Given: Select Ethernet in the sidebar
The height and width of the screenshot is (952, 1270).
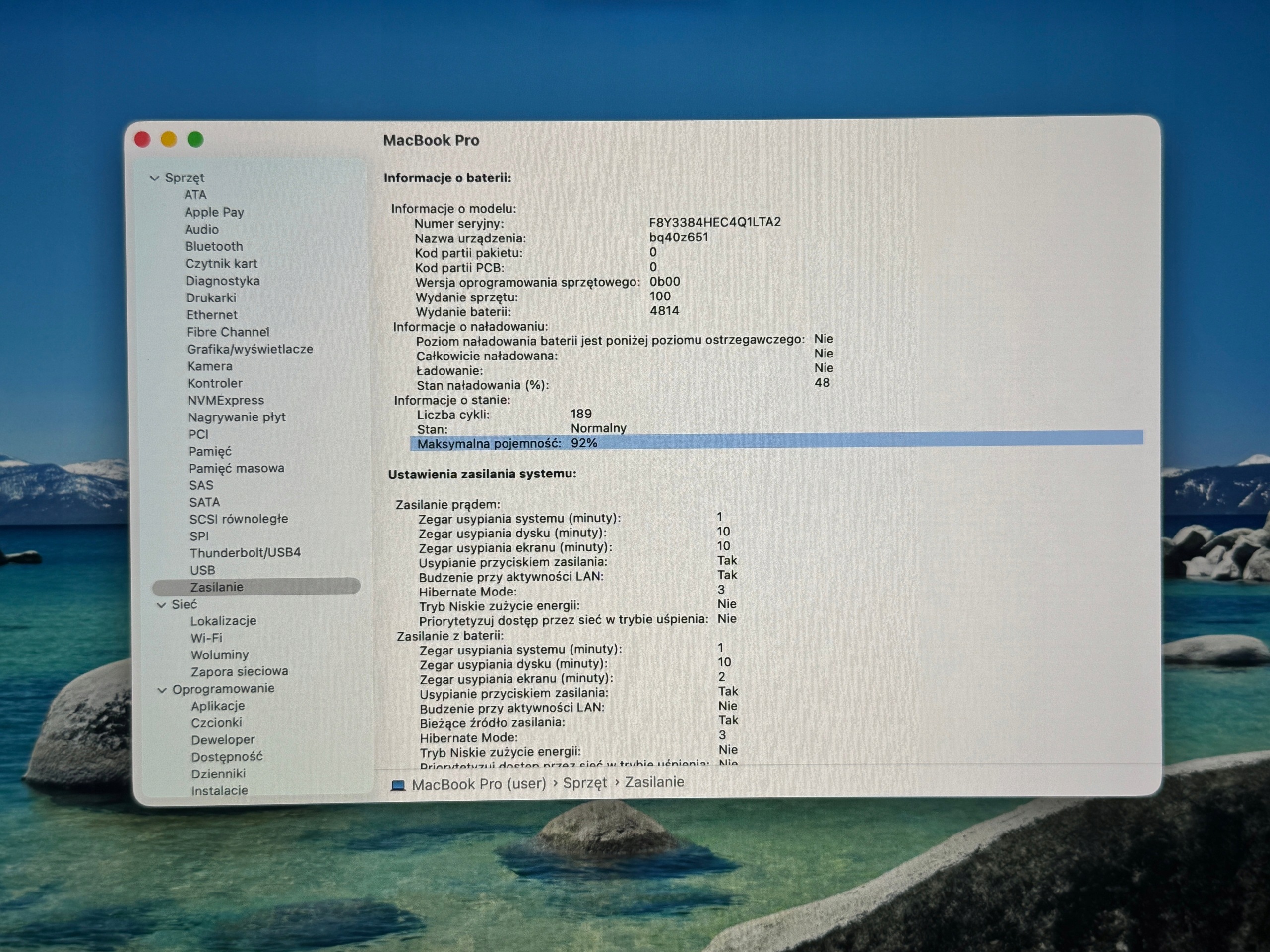Looking at the screenshot, I should (x=211, y=315).
